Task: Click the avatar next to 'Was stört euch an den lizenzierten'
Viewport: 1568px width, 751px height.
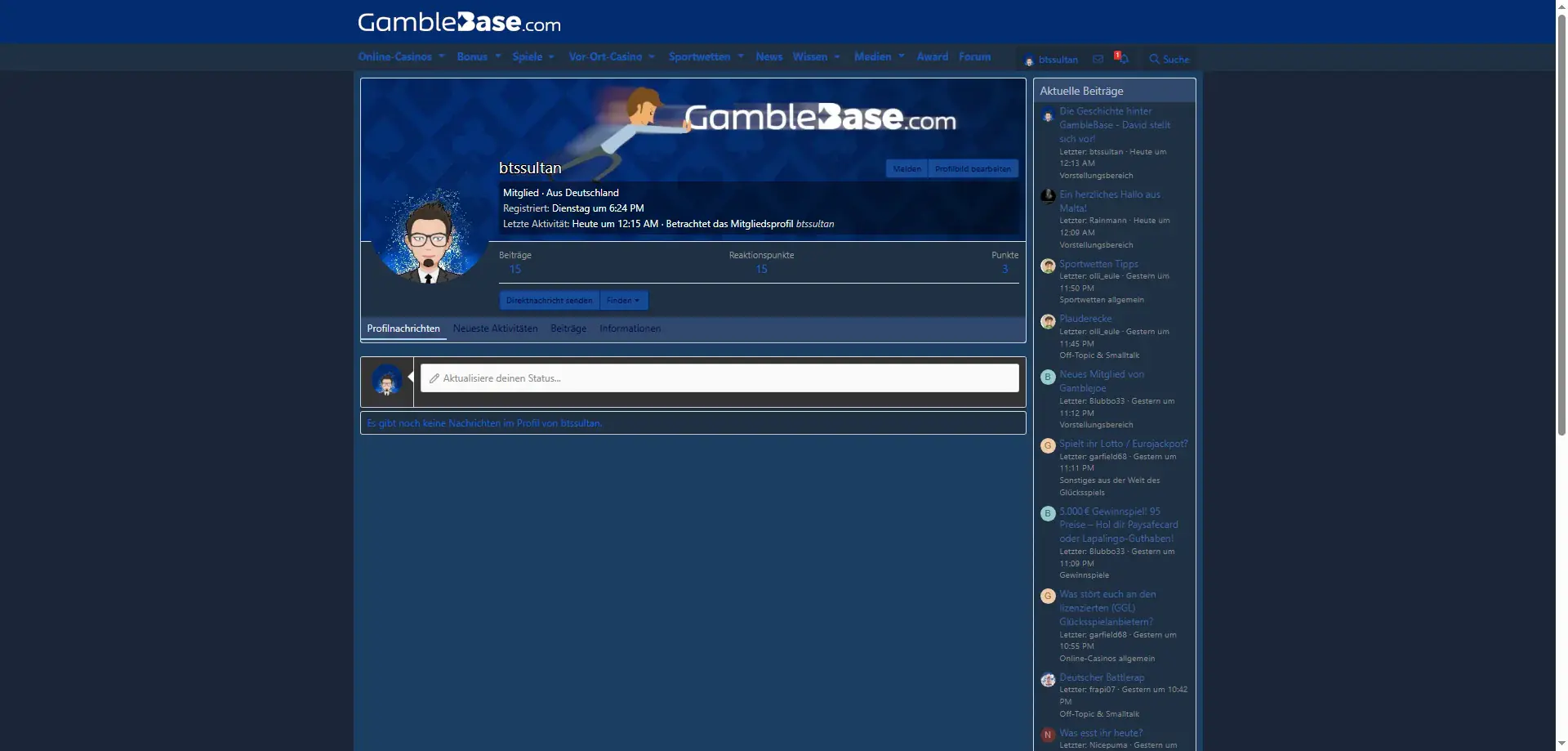Action: coord(1048,596)
